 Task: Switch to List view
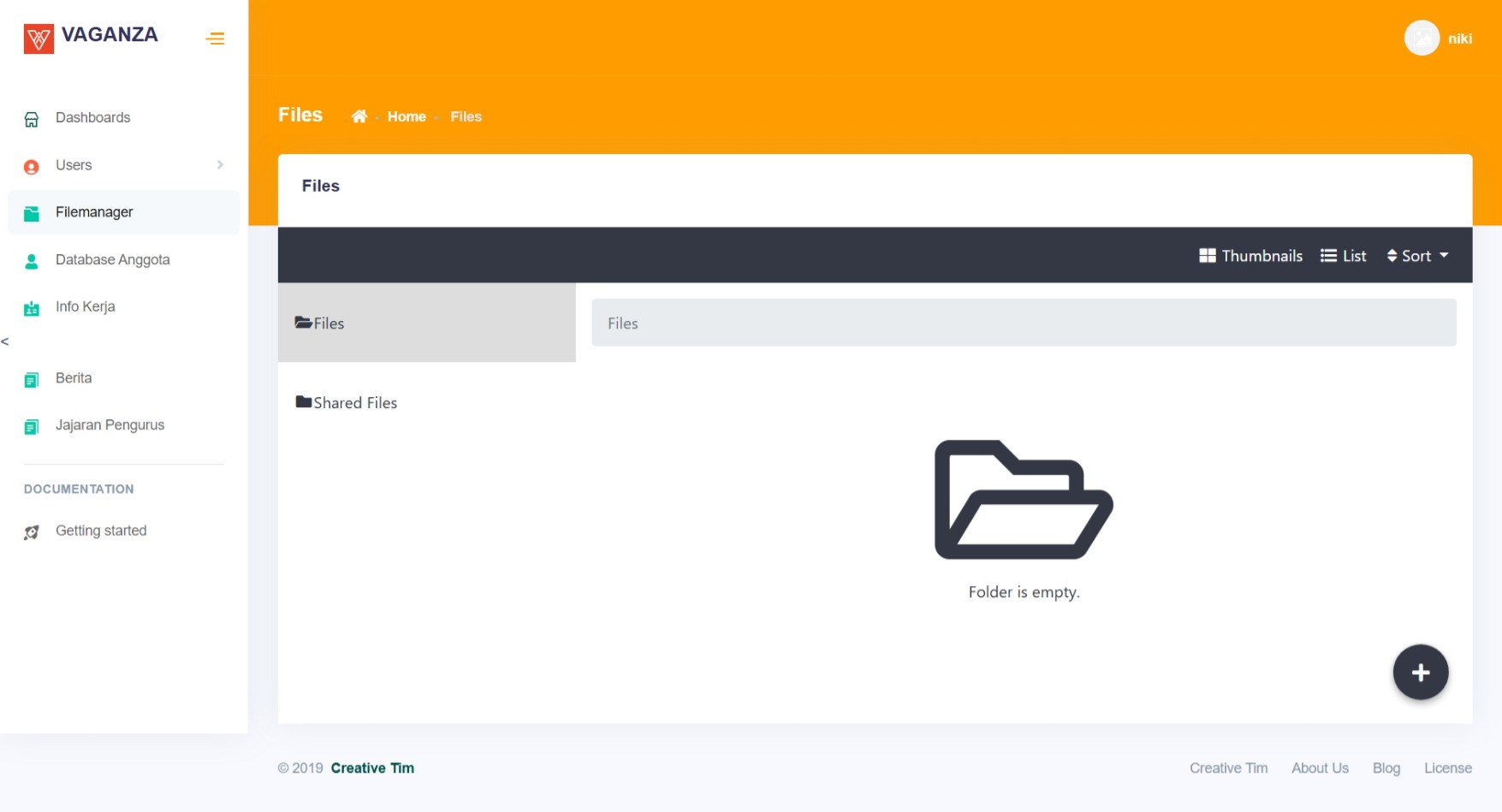[1343, 256]
